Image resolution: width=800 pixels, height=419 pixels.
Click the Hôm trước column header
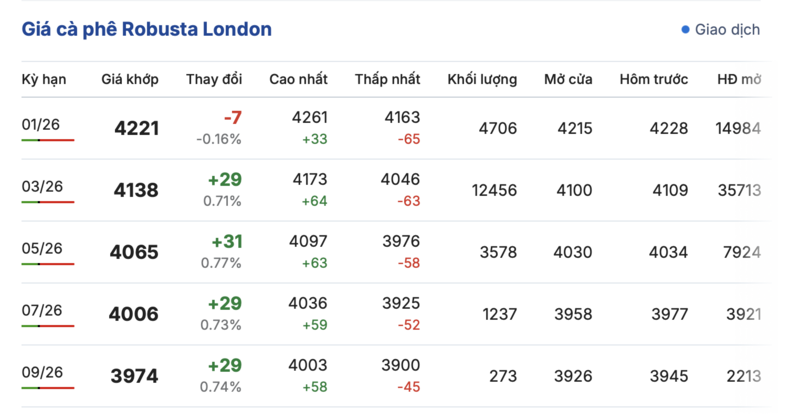pos(654,79)
